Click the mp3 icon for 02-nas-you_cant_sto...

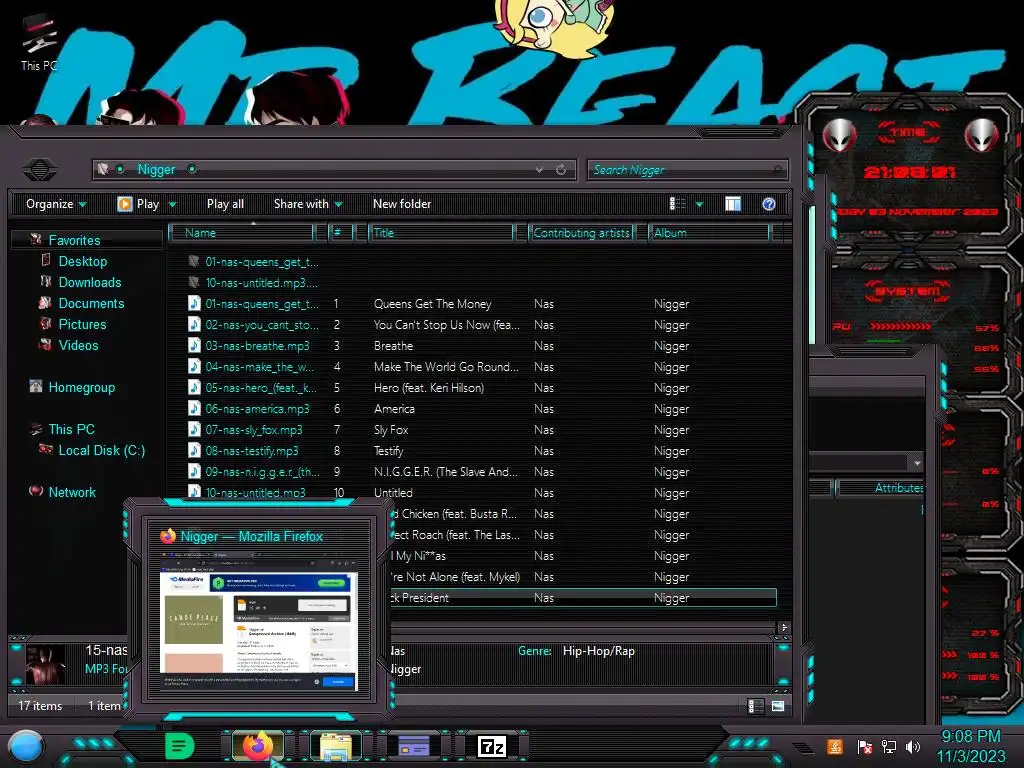(x=195, y=325)
